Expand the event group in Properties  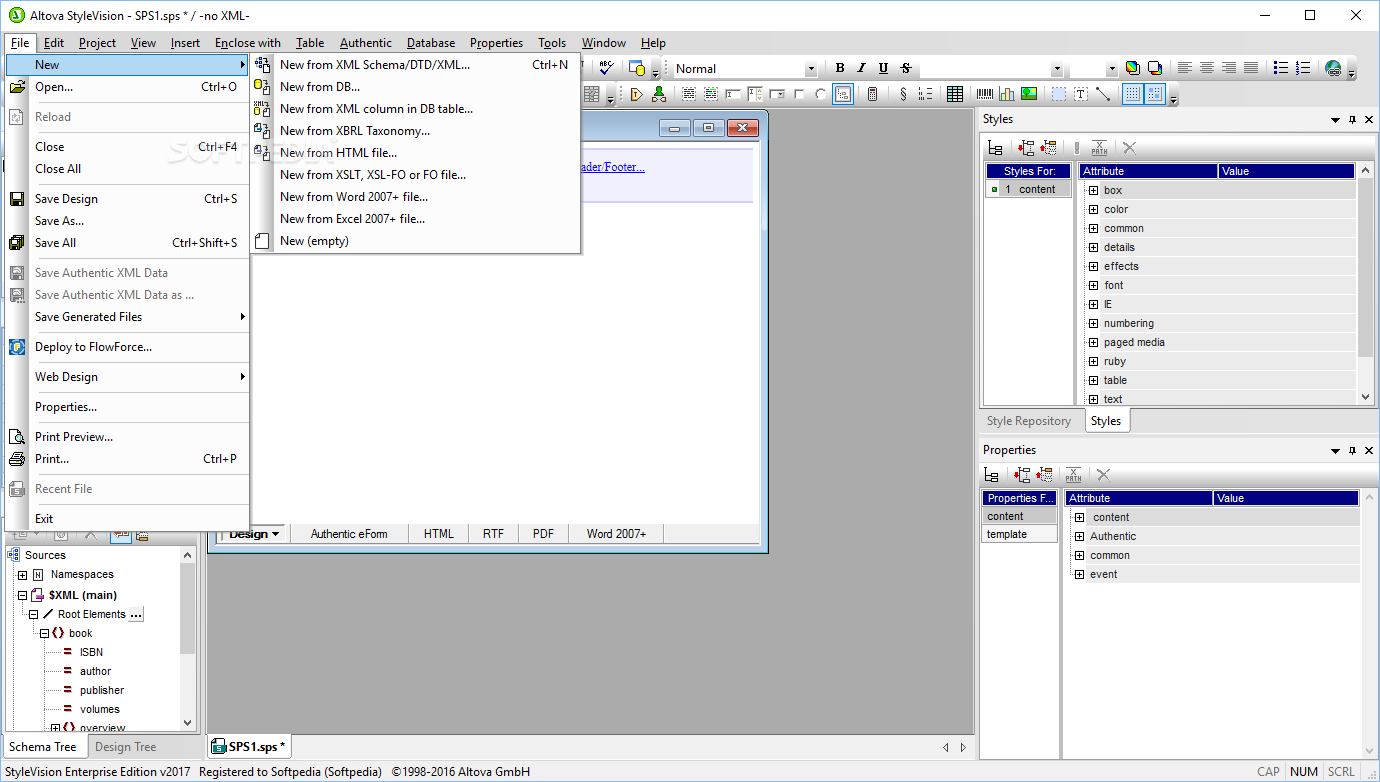point(1079,574)
